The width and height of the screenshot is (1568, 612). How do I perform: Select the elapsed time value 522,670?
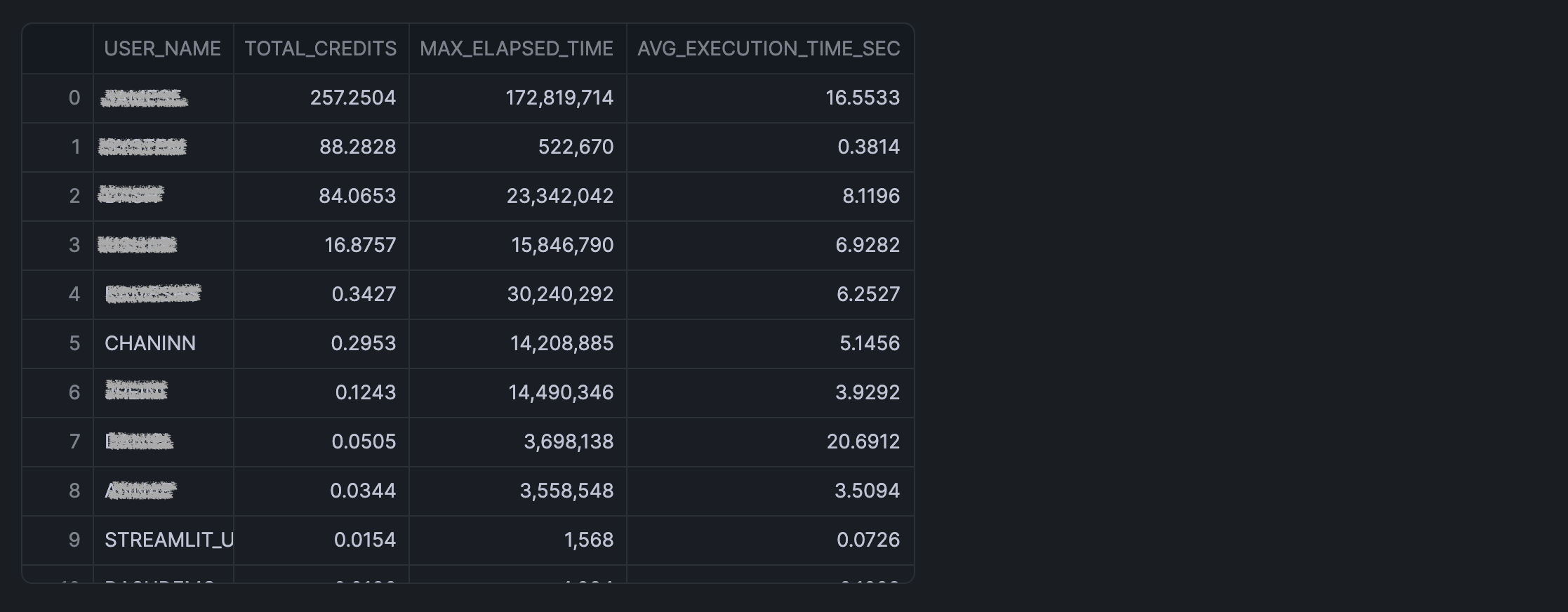click(x=576, y=147)
